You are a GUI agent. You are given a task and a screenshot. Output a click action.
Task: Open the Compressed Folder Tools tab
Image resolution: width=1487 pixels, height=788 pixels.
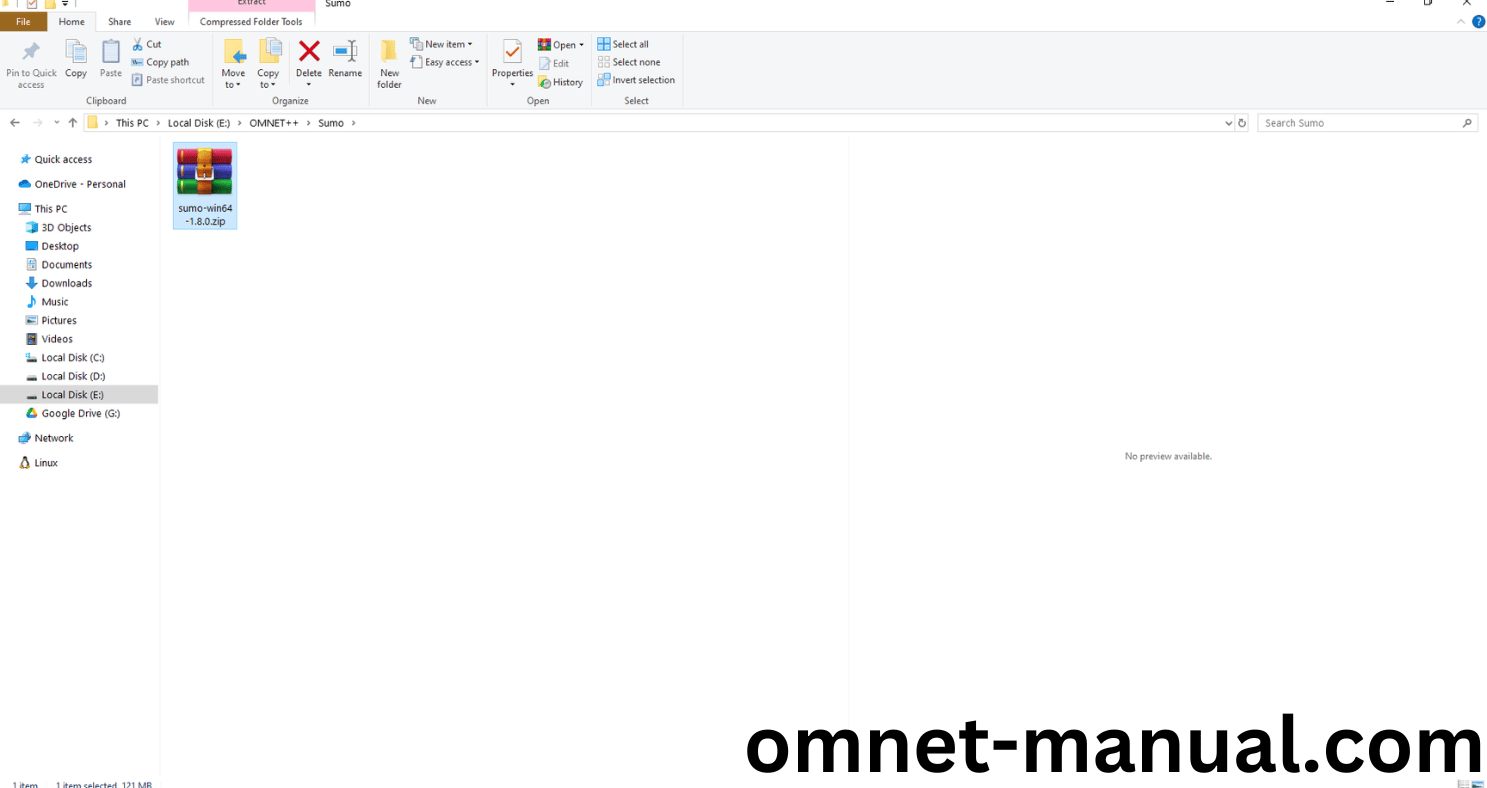251,22
